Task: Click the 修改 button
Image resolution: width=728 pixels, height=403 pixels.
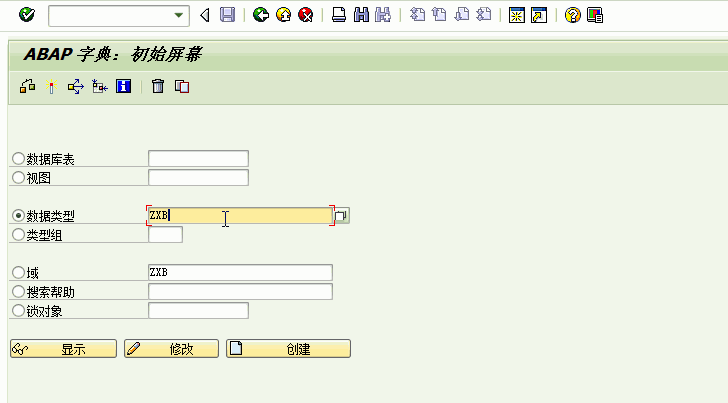Action: coord(171,348)
